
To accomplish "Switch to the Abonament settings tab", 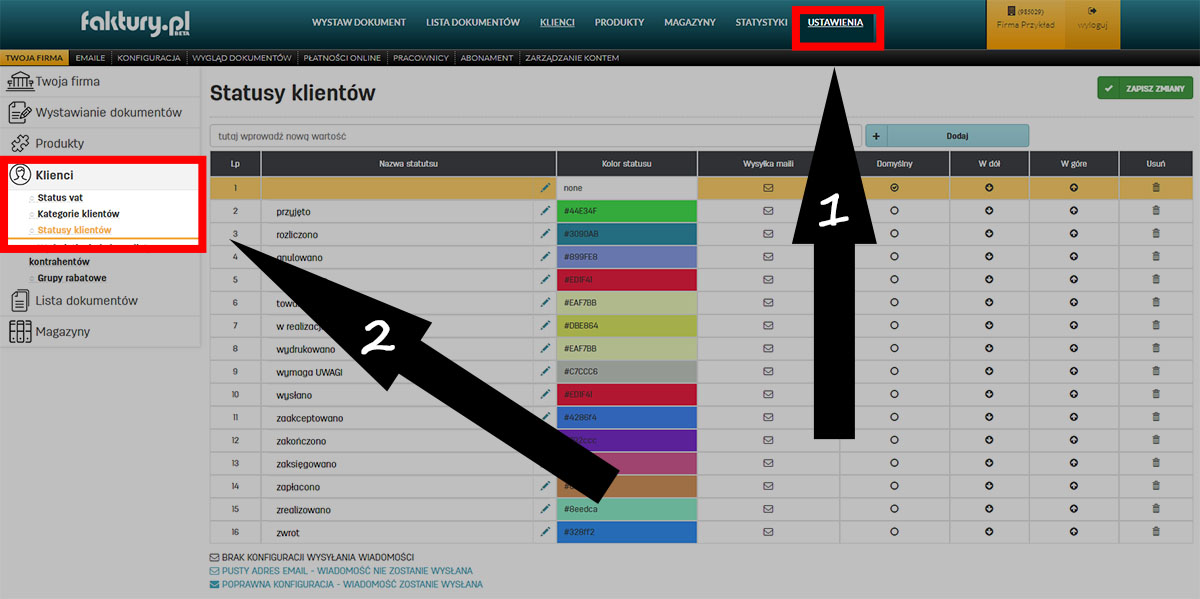I will coord(485,58).
